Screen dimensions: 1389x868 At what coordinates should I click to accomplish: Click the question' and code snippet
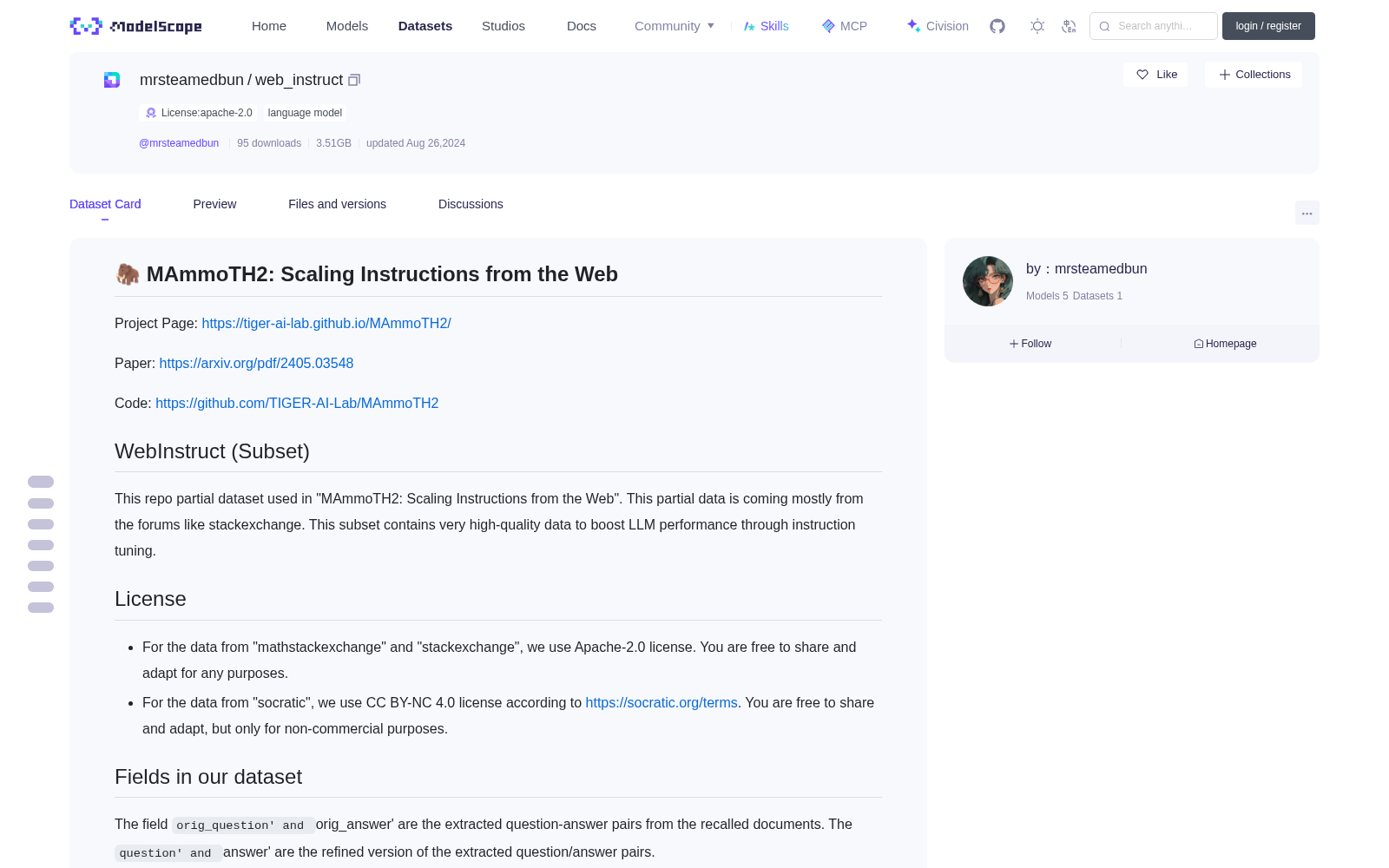tap(168, 853)
